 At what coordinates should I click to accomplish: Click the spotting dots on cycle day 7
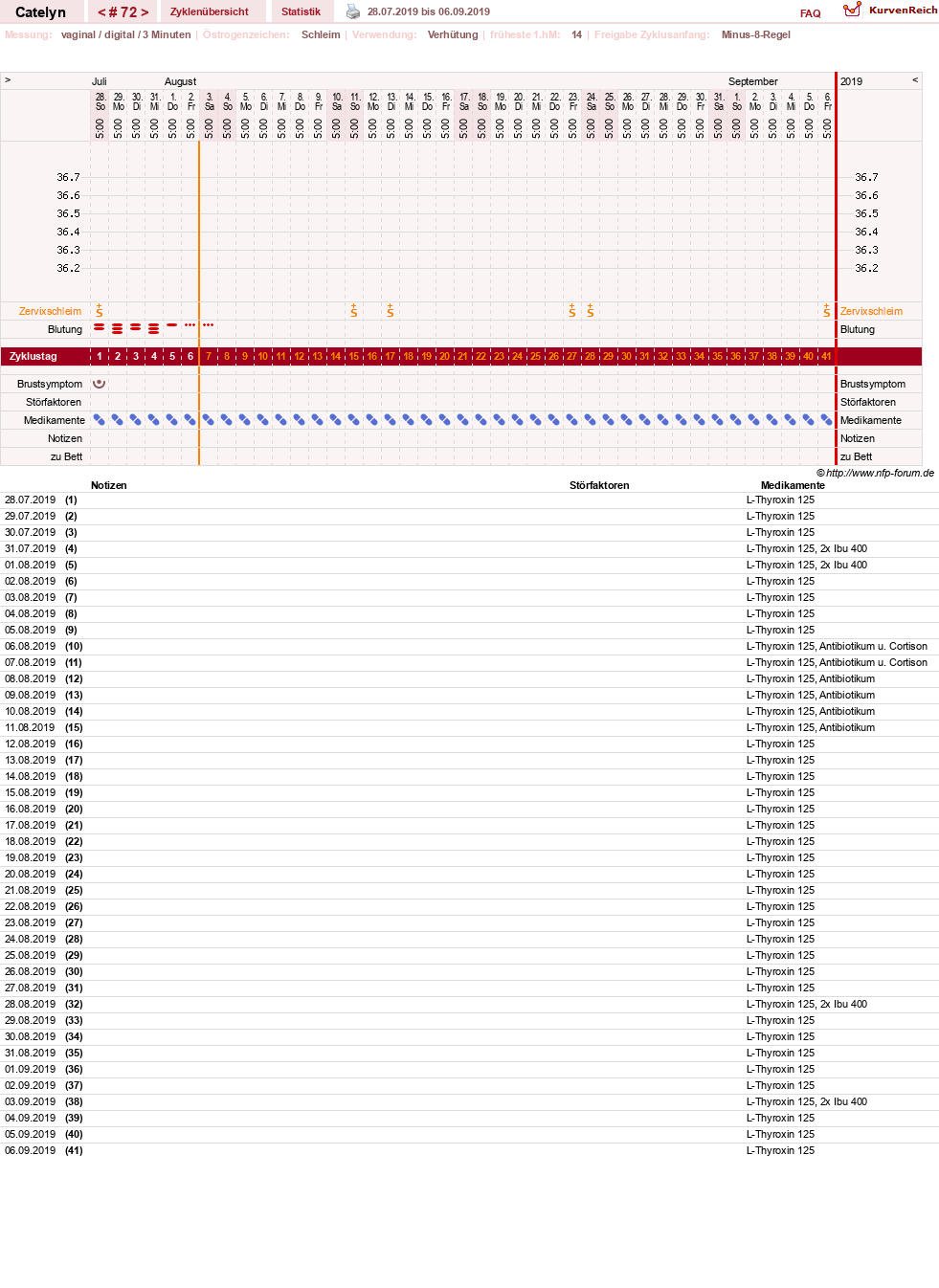pos(209,325)
